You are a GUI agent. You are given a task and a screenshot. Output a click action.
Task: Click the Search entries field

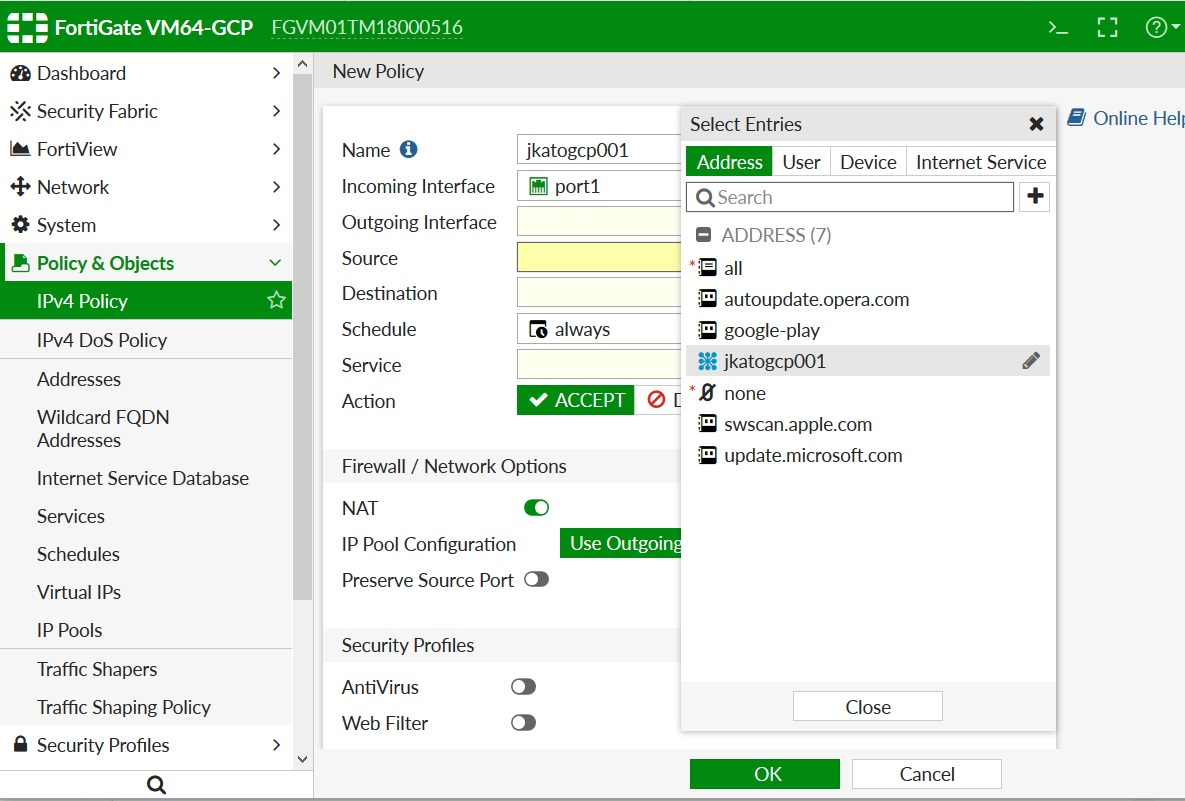point(849,197)
